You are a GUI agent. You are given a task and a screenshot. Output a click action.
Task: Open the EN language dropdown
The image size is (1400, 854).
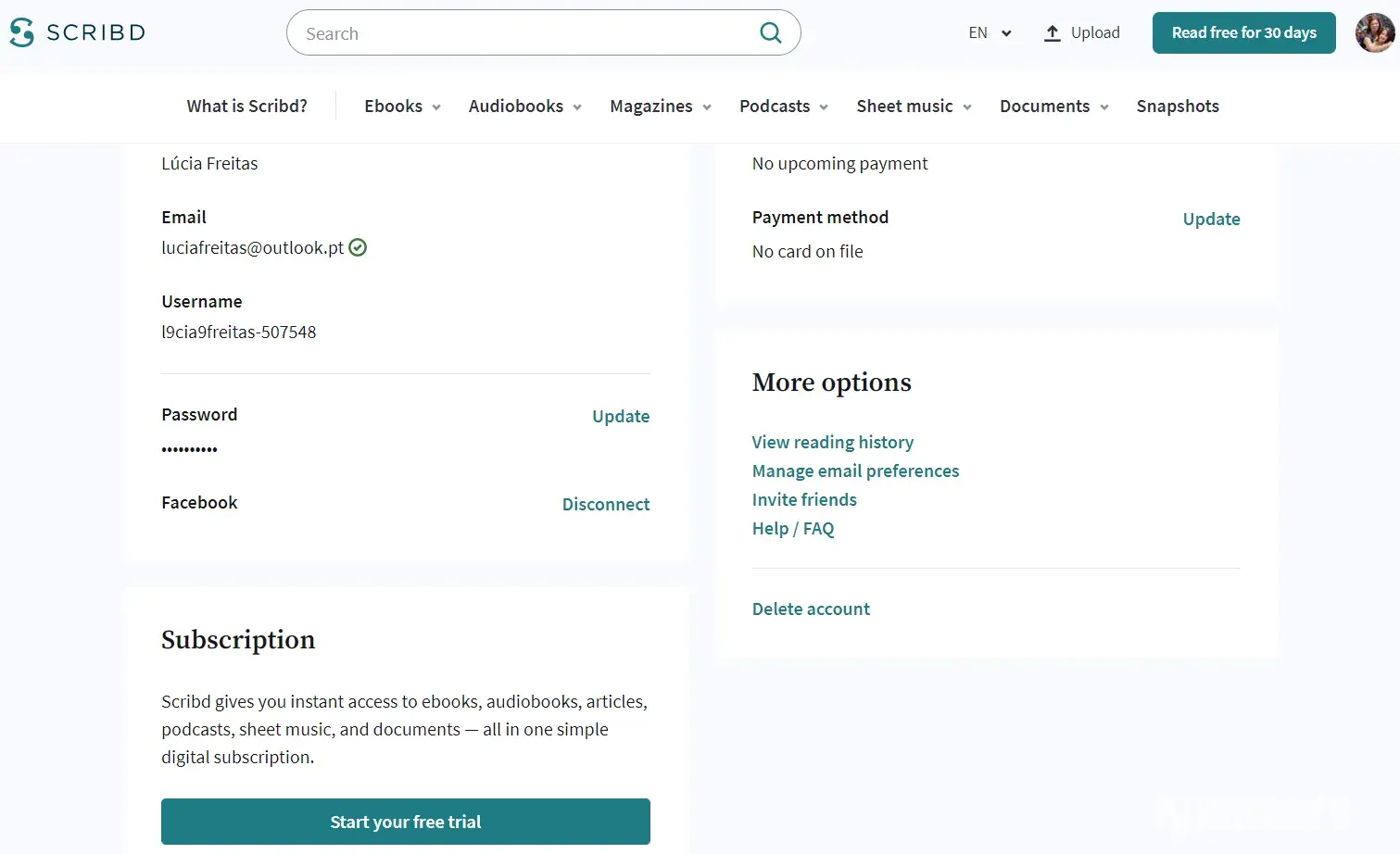[990, 33]
